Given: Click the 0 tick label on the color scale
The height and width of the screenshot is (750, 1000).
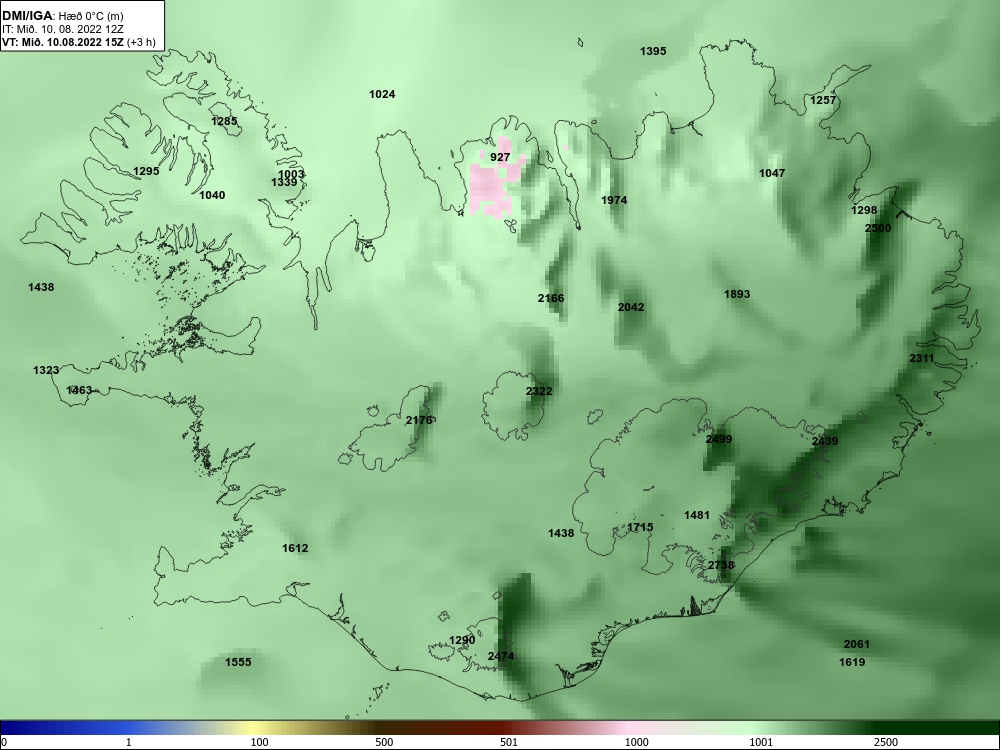Looking at the screenshot, I should (x=4, y=742).
